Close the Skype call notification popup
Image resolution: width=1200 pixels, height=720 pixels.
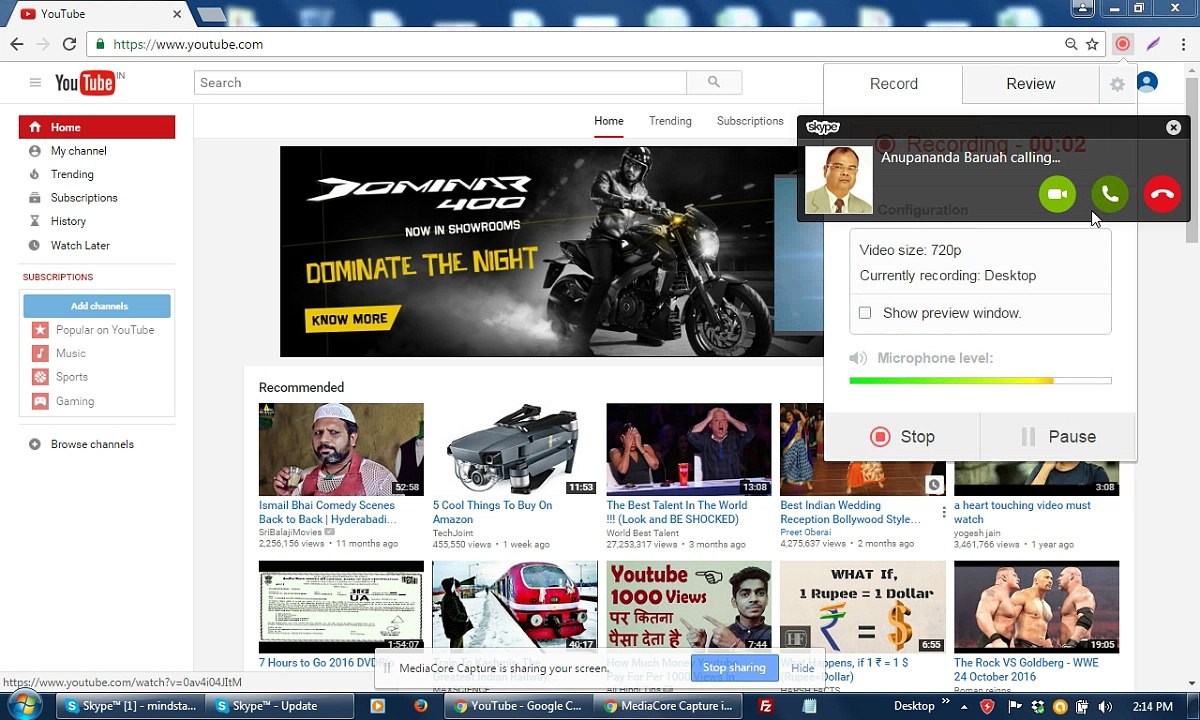pyautogui.click(x=1173, y=127)
